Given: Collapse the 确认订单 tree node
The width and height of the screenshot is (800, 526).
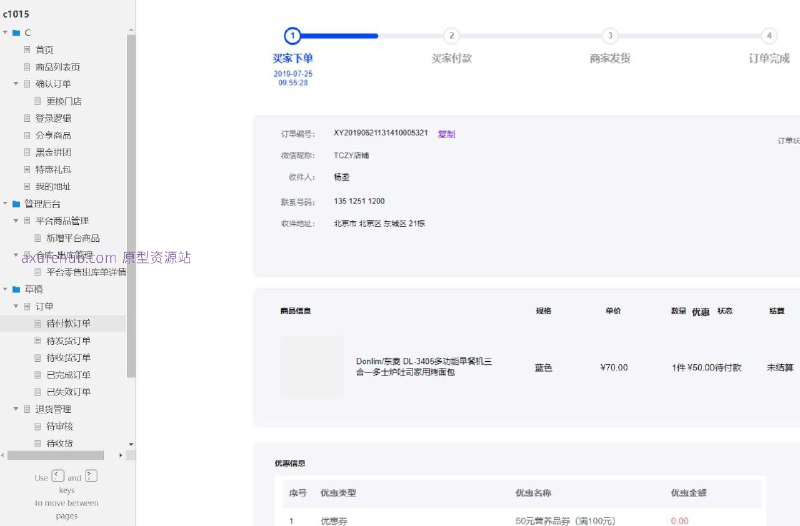Looking at the screenshot, I should point(16,84).
